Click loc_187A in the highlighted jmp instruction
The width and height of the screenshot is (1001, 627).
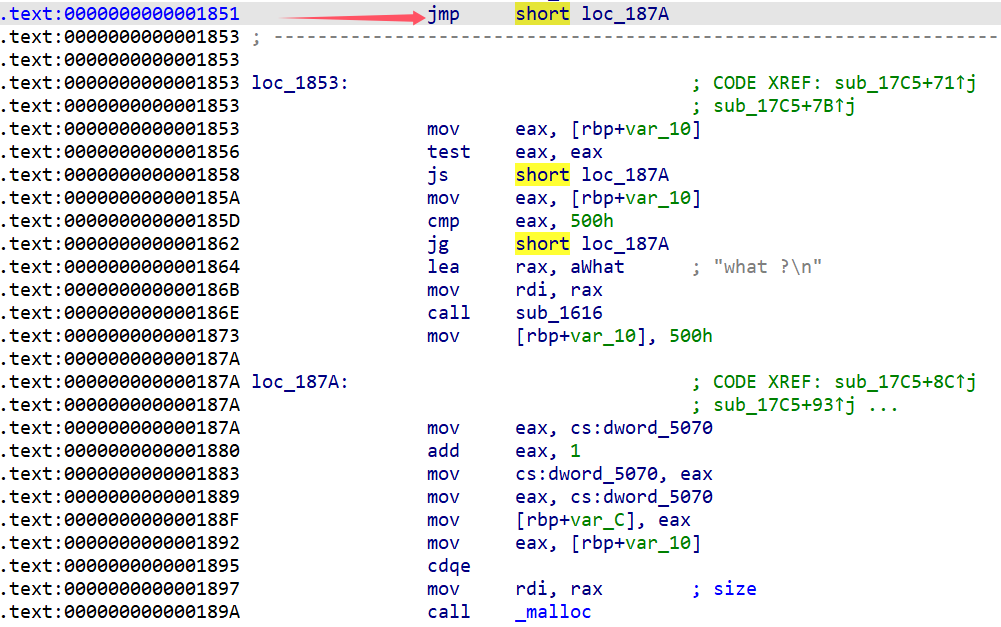point(627,14)
